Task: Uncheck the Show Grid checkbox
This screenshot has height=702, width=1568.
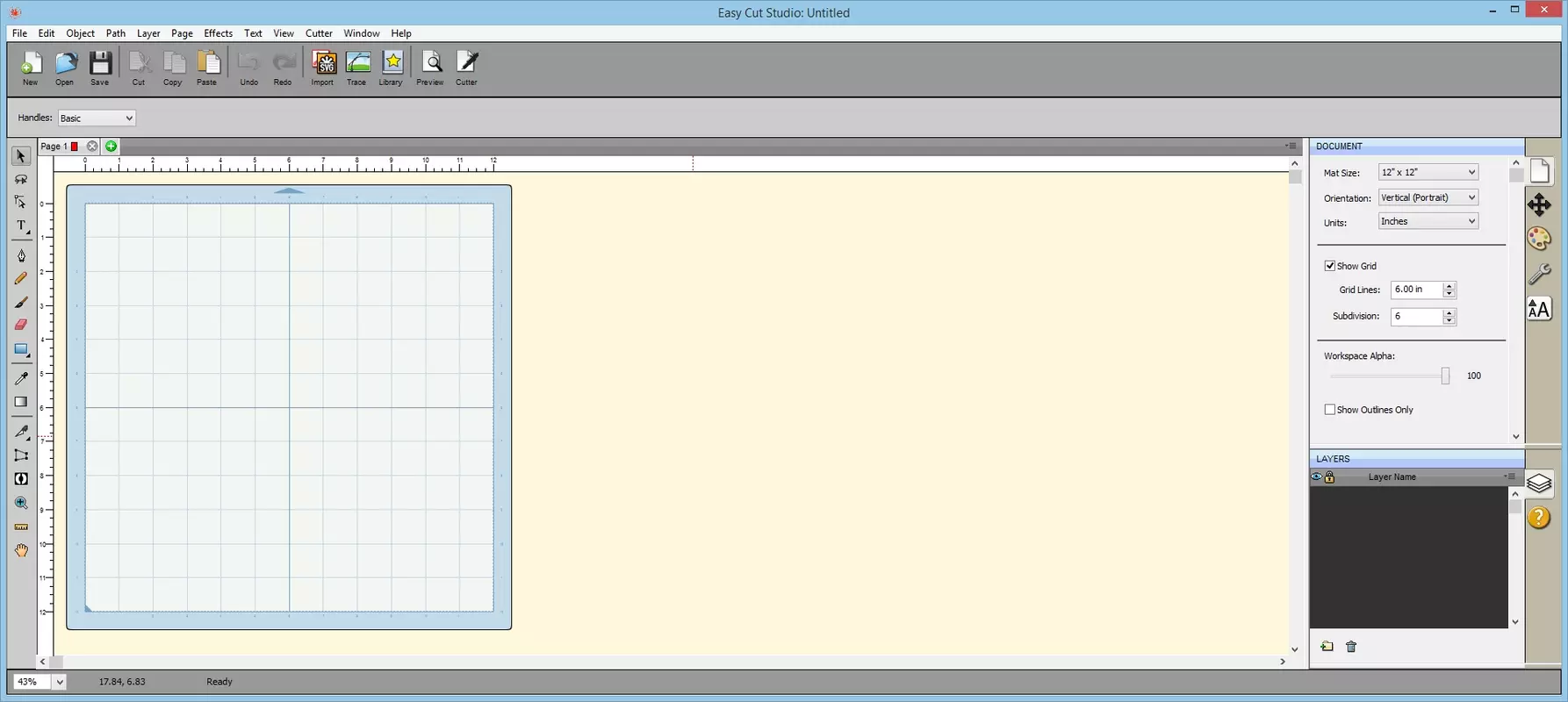Action: (1330, 266)
